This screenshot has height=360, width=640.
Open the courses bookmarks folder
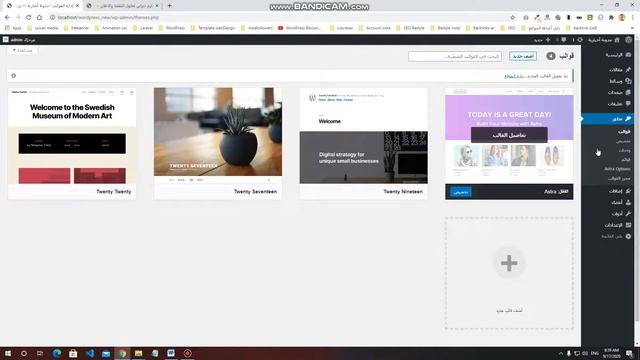[341, 28]
